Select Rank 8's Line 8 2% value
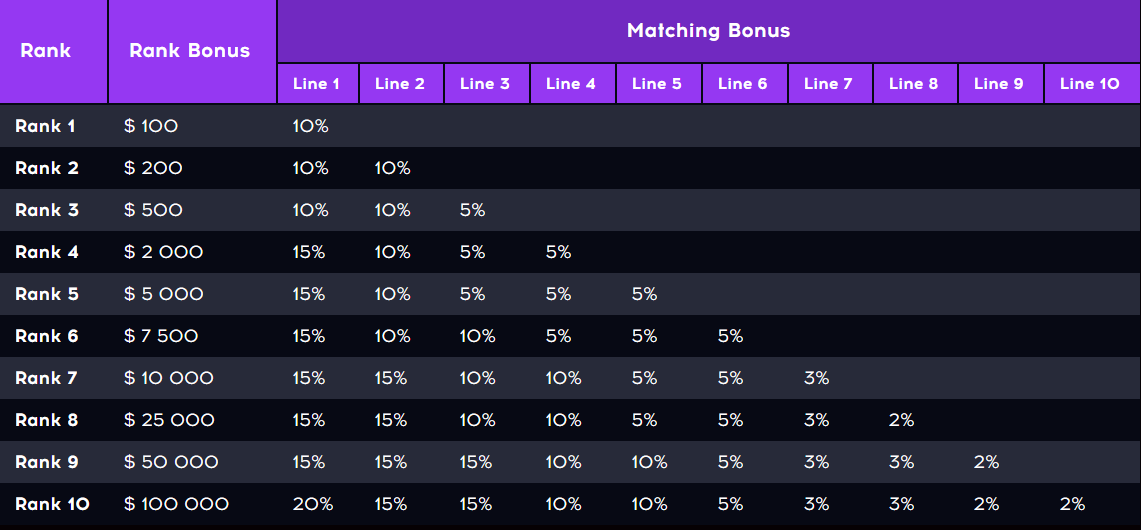Screen dimensions: 1141x530 click(902, 420)
